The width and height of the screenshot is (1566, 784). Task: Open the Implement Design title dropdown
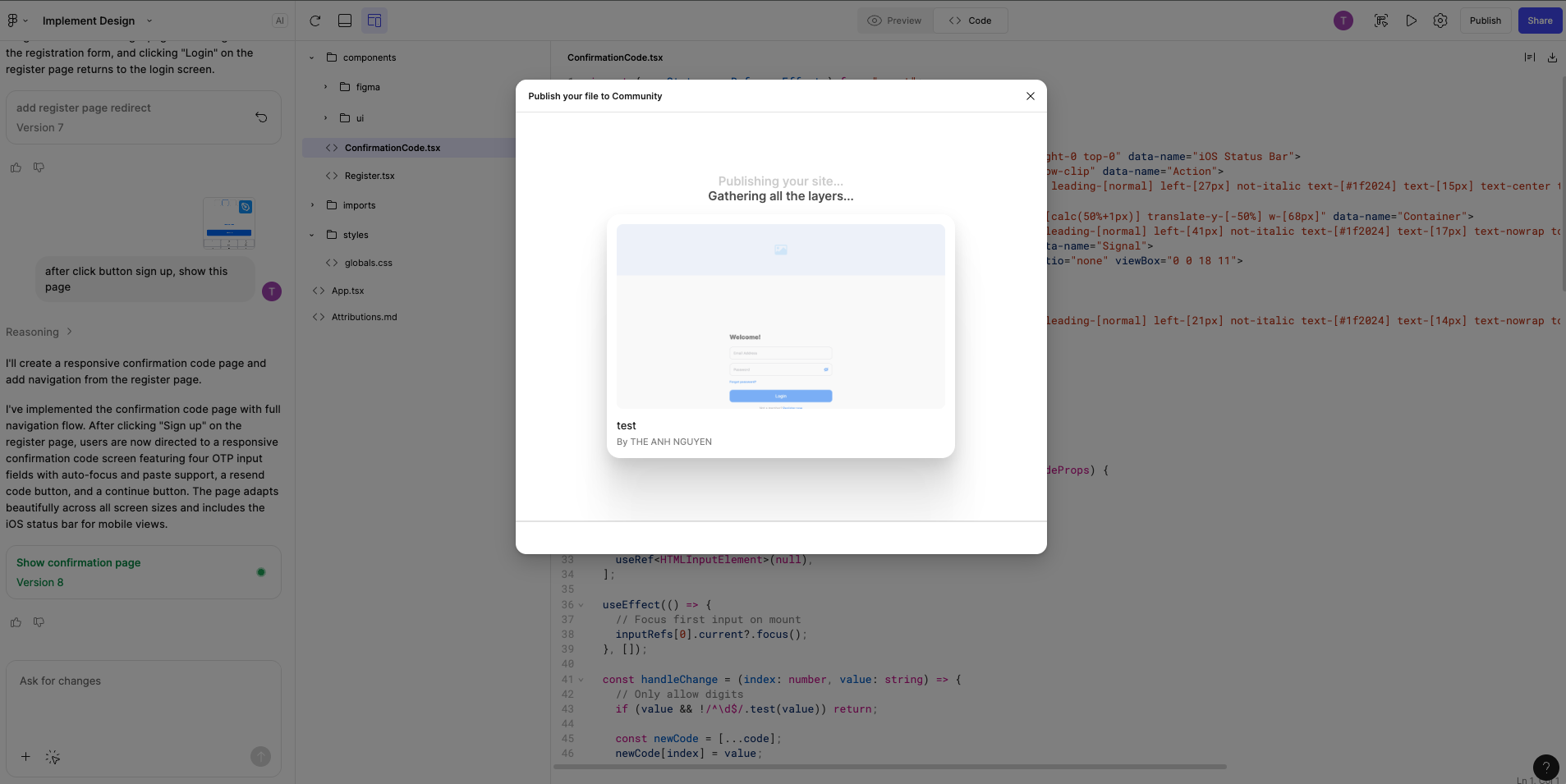149,21
